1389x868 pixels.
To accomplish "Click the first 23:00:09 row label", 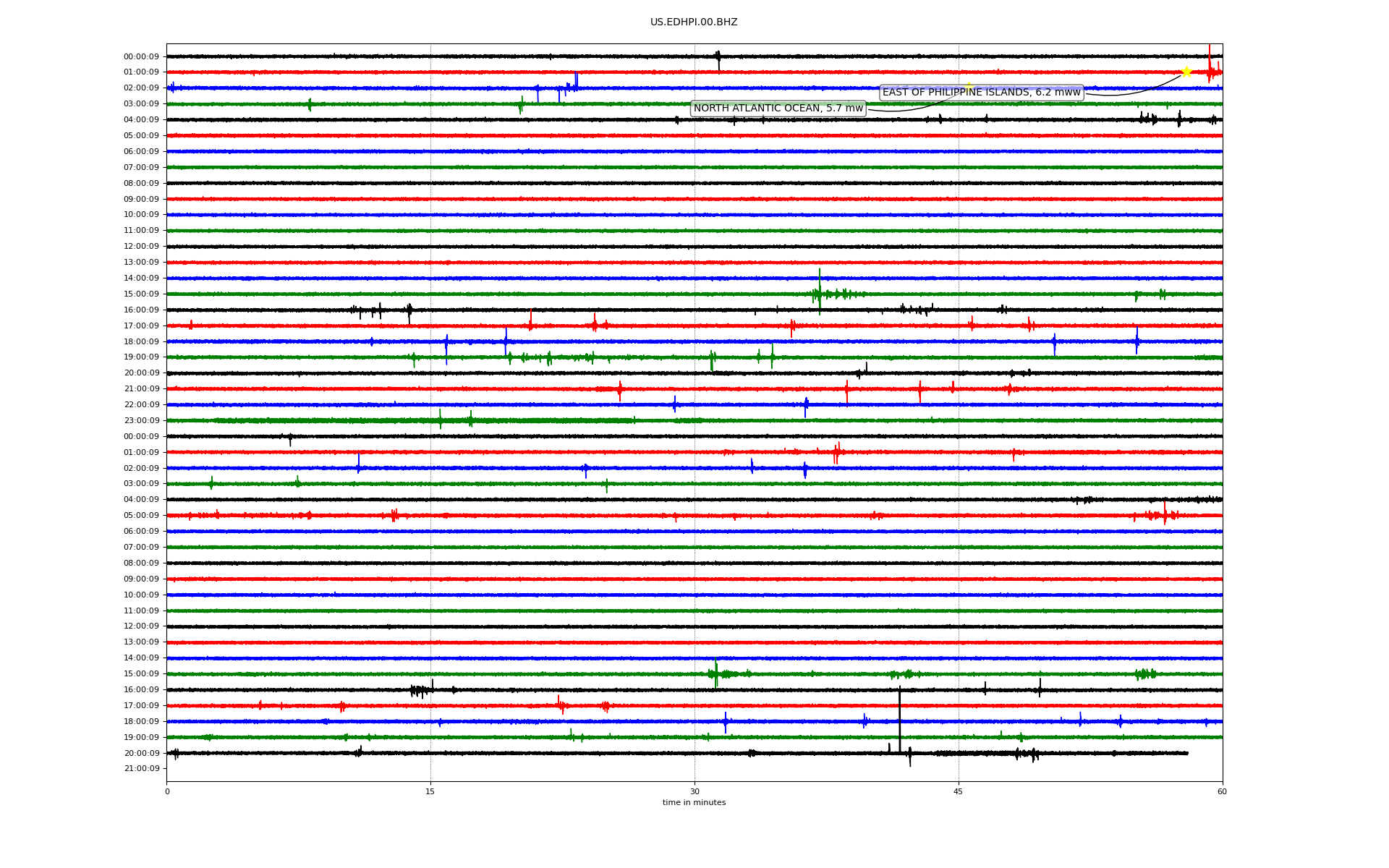I will coord(141,421).
